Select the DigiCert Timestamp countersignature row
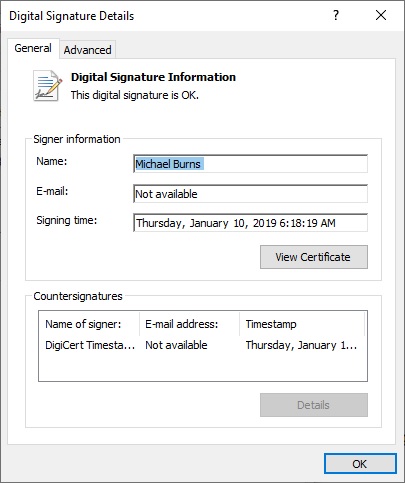 click(x=203, y=345)
